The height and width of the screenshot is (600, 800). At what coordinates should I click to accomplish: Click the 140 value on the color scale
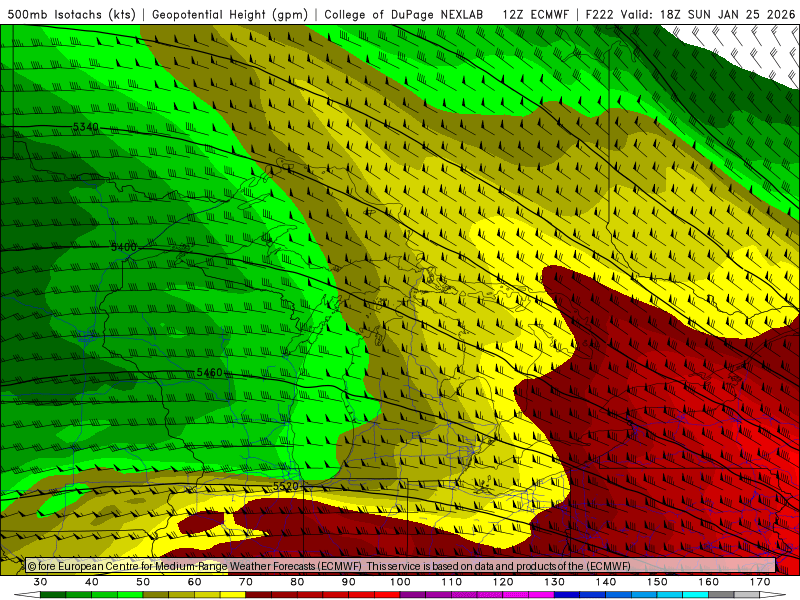pos(606,582)
